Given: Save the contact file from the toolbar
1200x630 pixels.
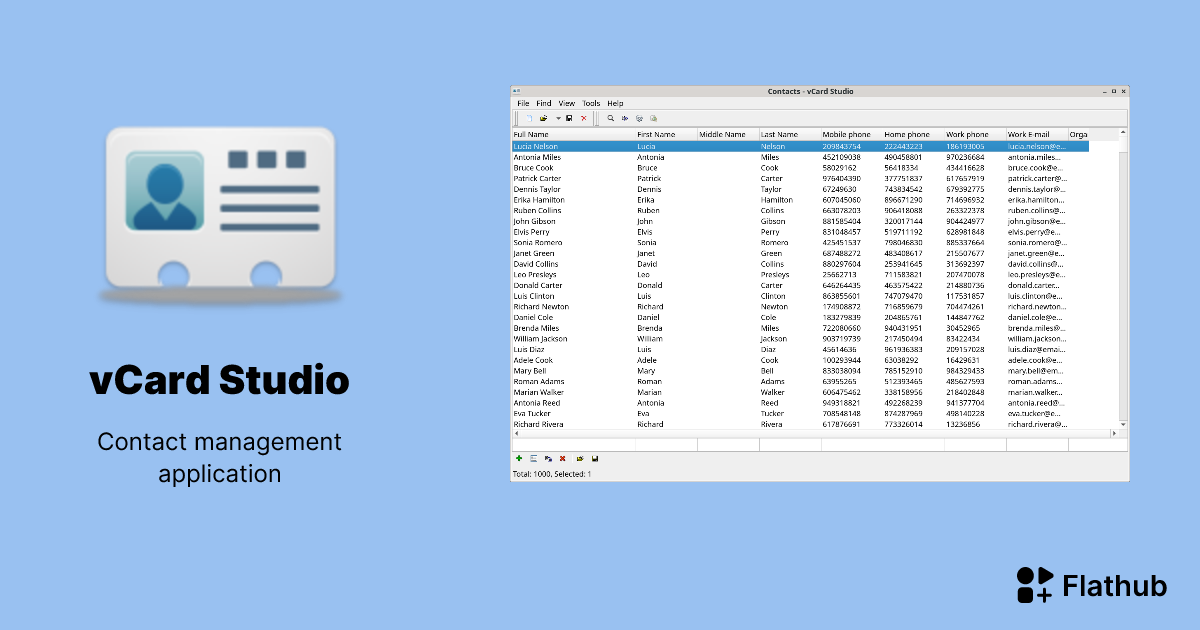Looking at the screenshot, I should point(569,117).
